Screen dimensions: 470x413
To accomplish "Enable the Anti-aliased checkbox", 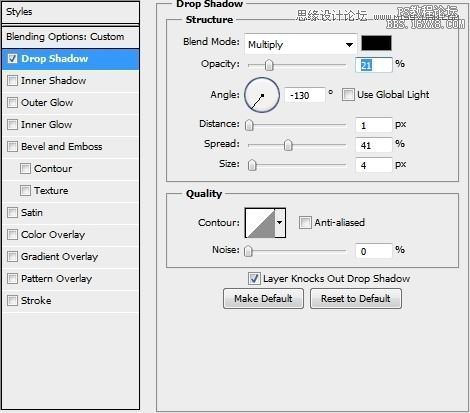I will [305, 223].
